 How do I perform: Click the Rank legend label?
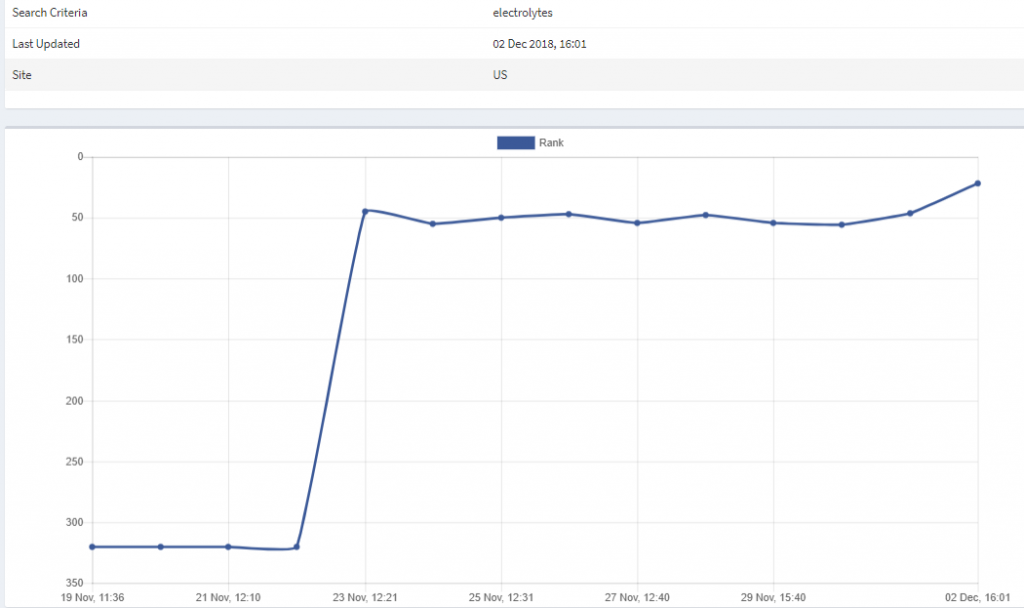[552, 143]
